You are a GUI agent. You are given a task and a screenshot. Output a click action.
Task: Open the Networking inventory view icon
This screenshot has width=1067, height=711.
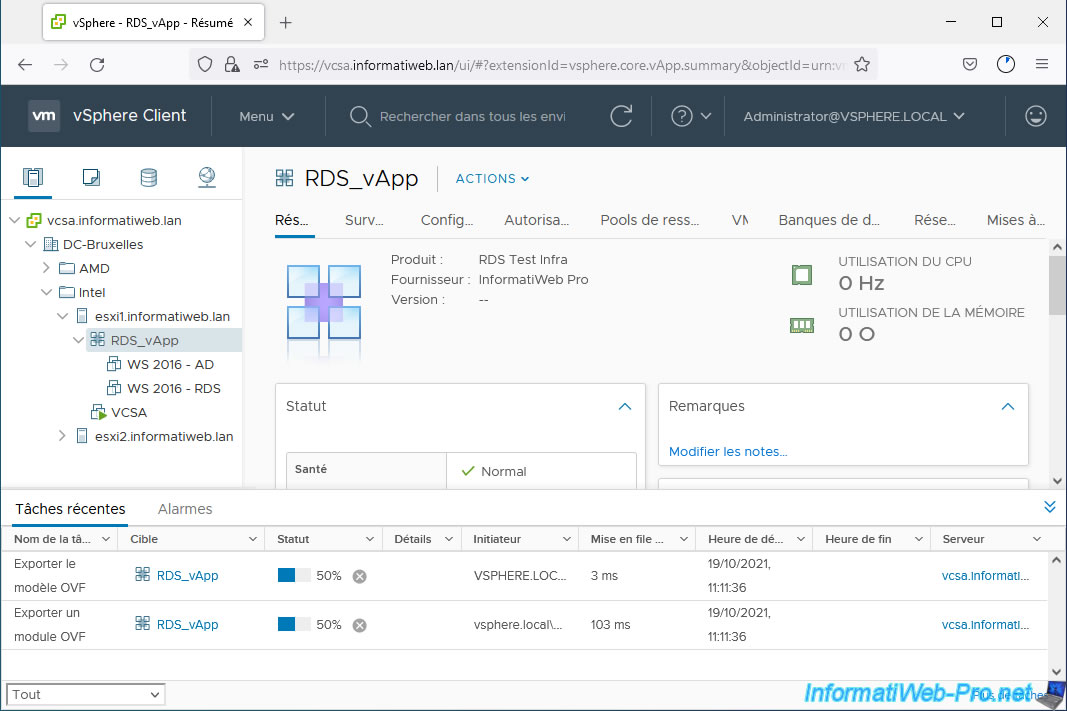point(207,178)
